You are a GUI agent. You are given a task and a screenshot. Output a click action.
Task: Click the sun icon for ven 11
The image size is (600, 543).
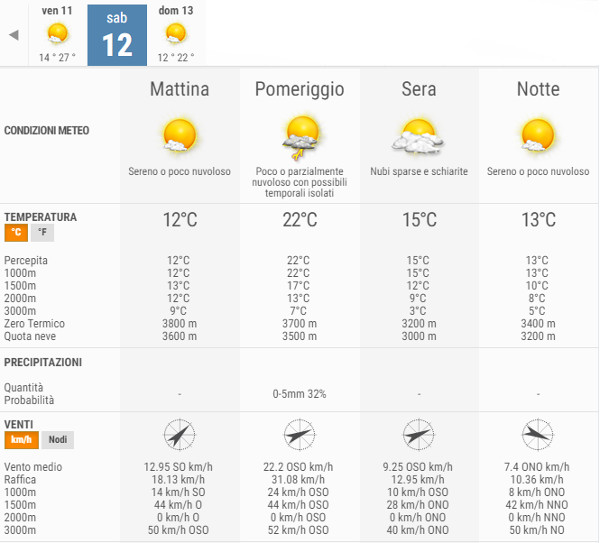(58, 34)
